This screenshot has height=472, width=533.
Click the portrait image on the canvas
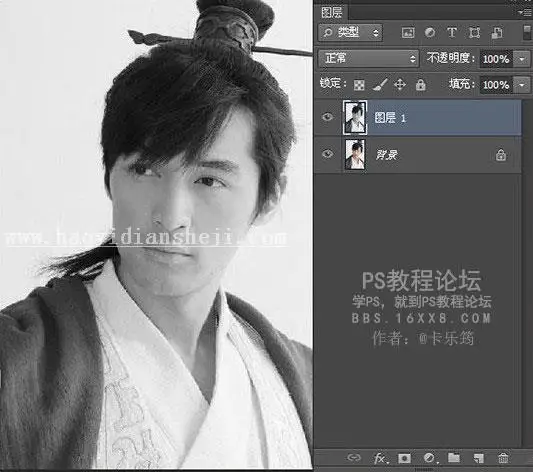coord(156,234)
